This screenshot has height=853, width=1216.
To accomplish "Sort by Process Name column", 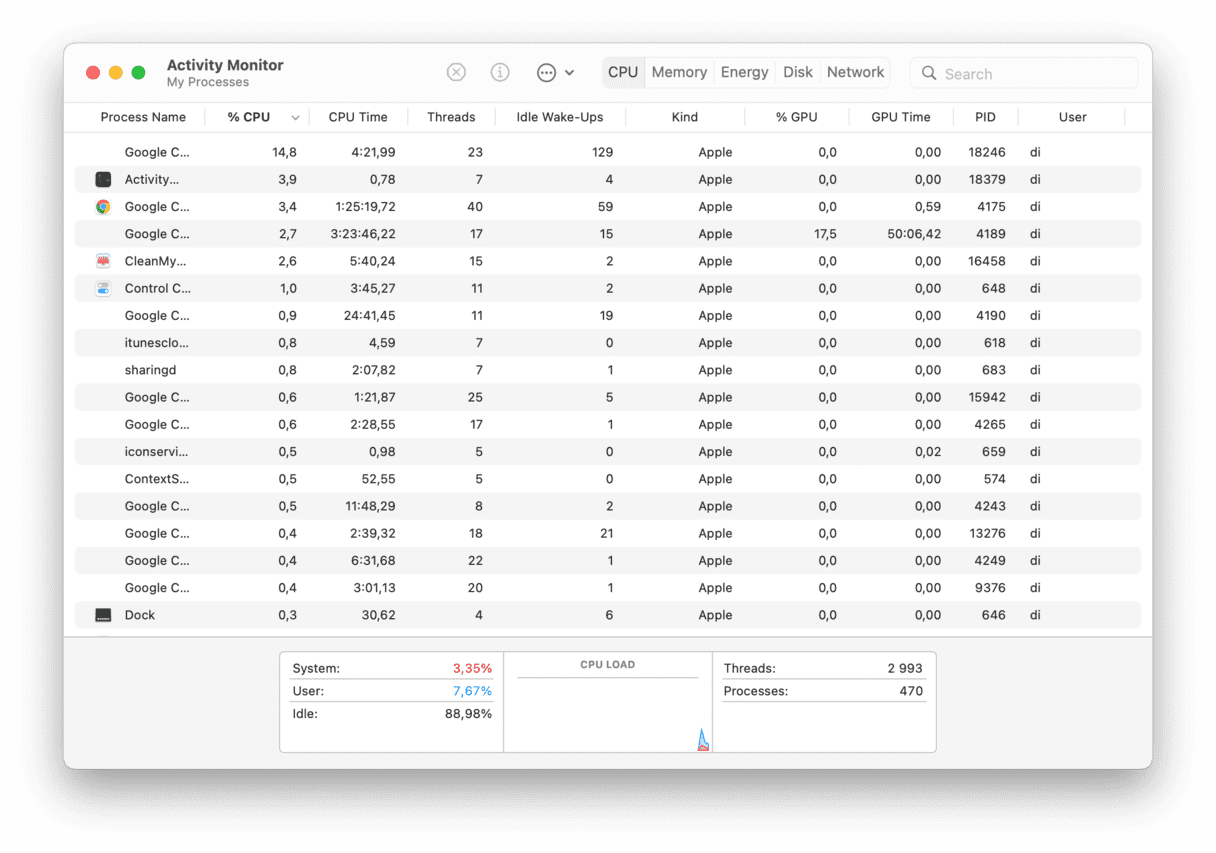I will pos(143,117).
